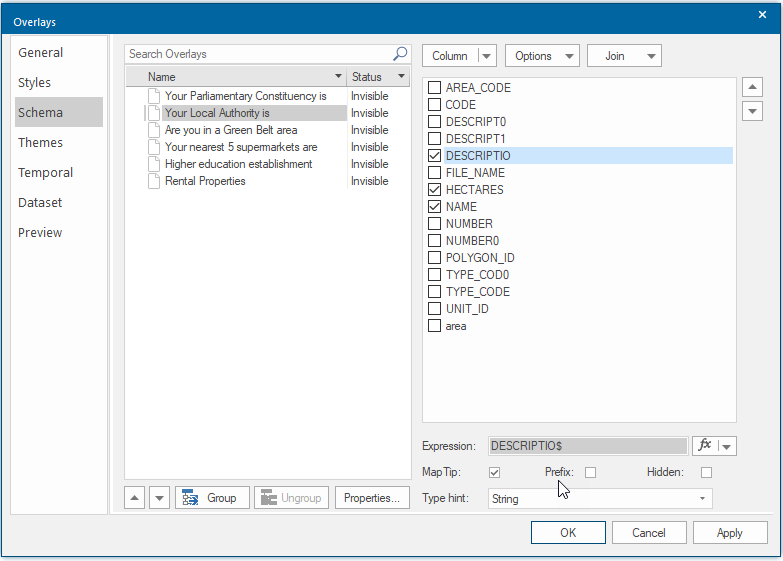
Task: Move column down using right-side down arrow
Action: tap(753, 111)
